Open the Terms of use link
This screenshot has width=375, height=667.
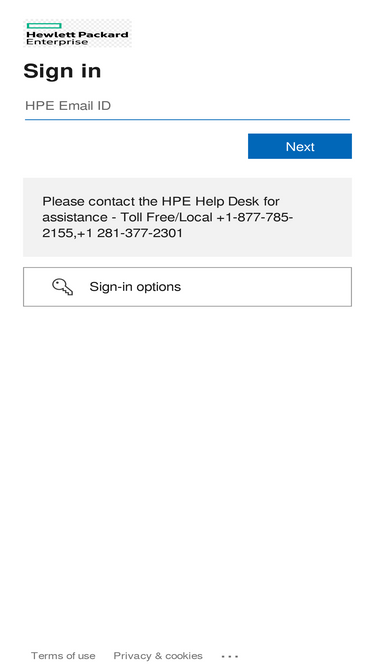pos(63,656)
